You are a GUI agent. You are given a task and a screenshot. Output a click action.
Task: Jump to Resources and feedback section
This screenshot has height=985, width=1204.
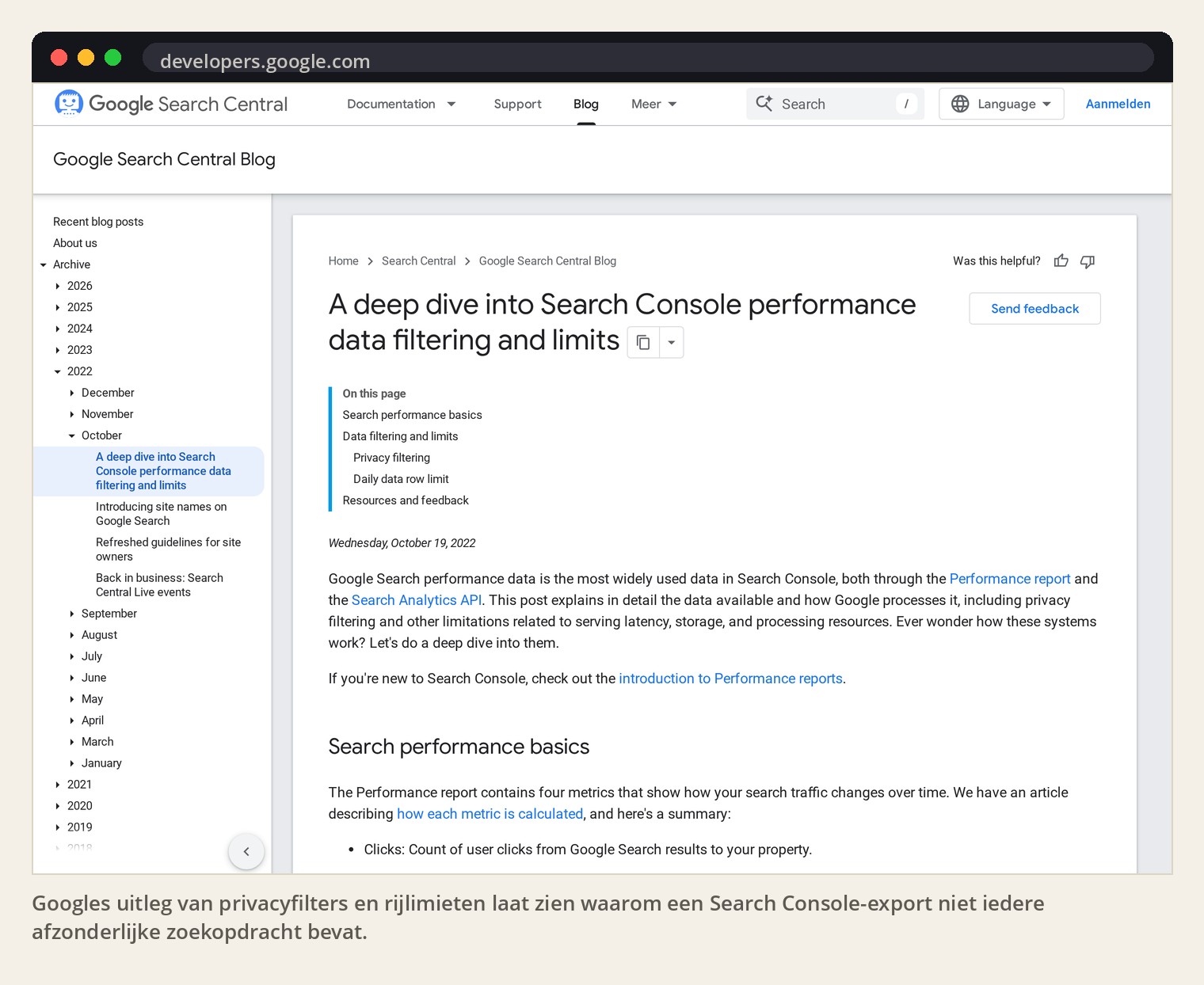pyautogui.click(x=406, y=500)
